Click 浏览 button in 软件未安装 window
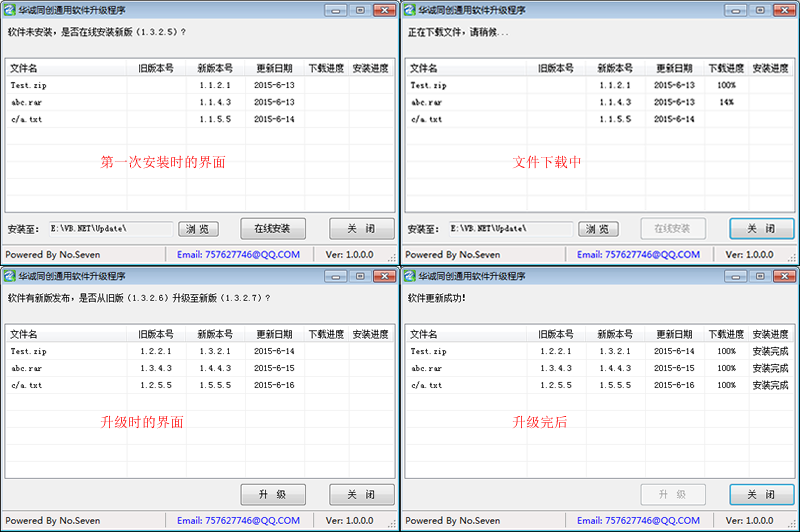This screenshot has height=532, width=800. (198, 229)
